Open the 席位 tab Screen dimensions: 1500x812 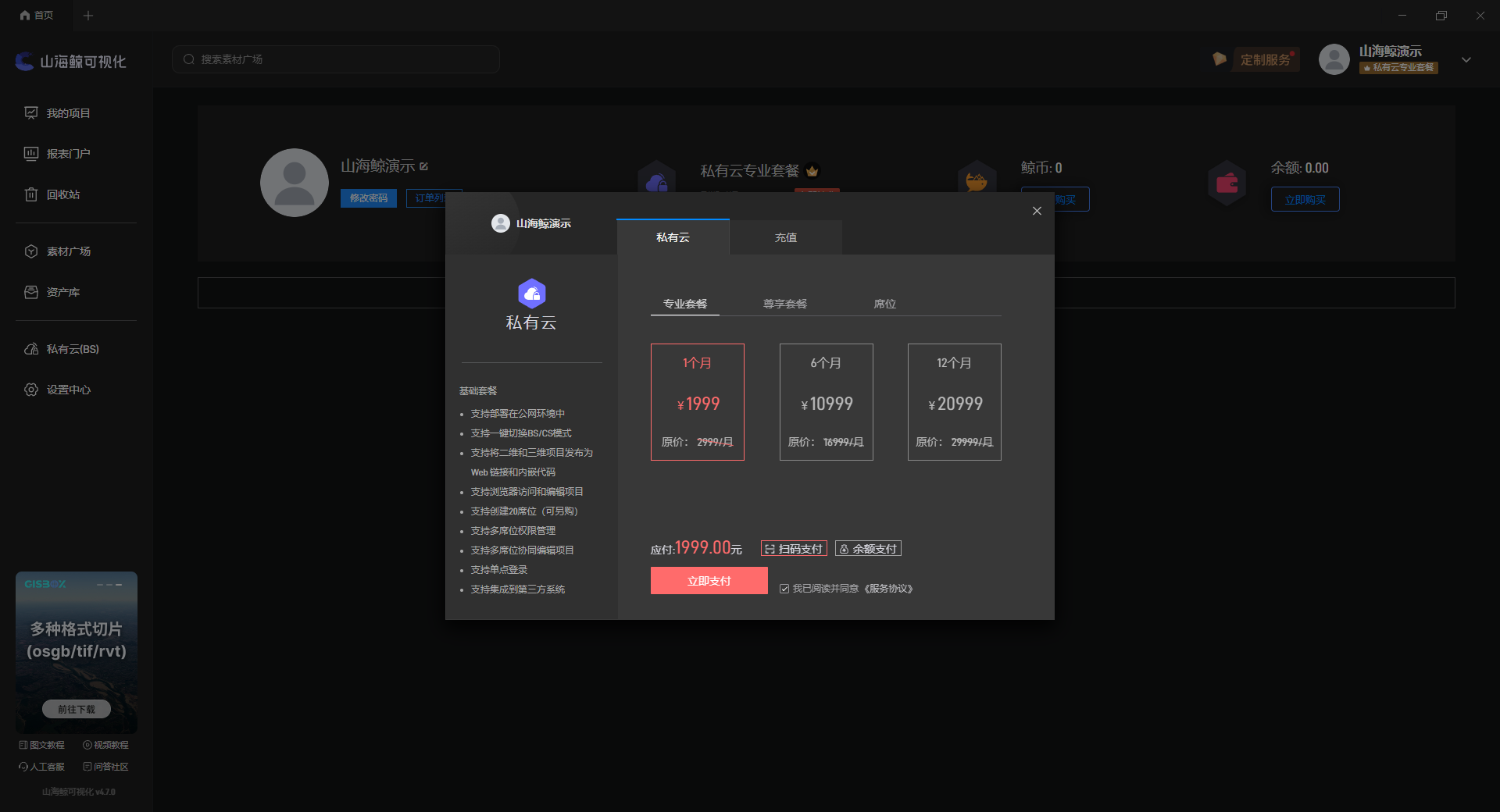tap(884, 304)
